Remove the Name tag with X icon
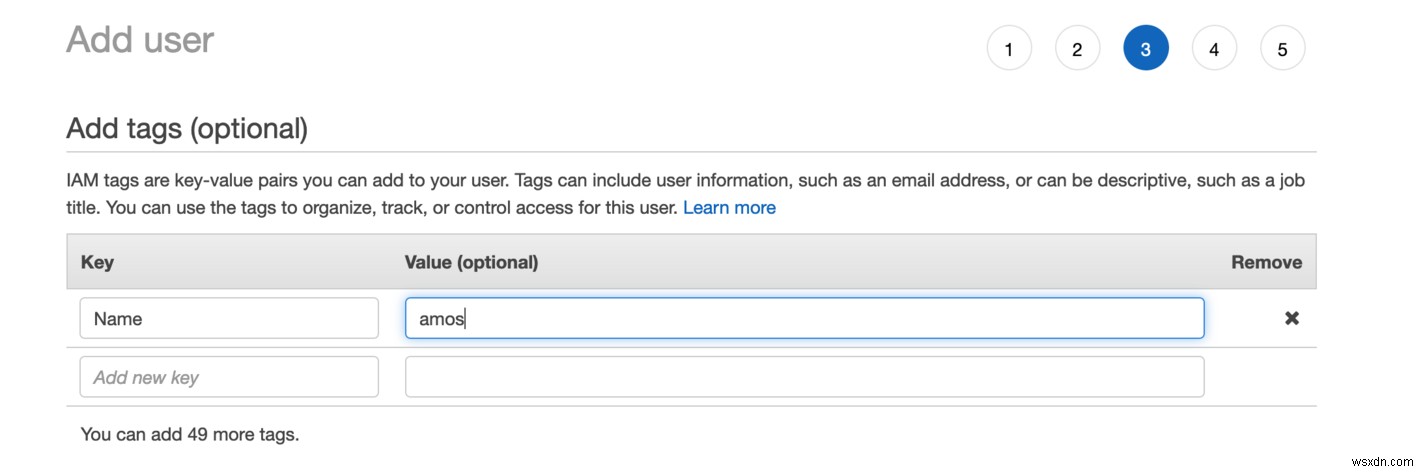Screen dimensions: 1425x472 tap(1291, 318)
